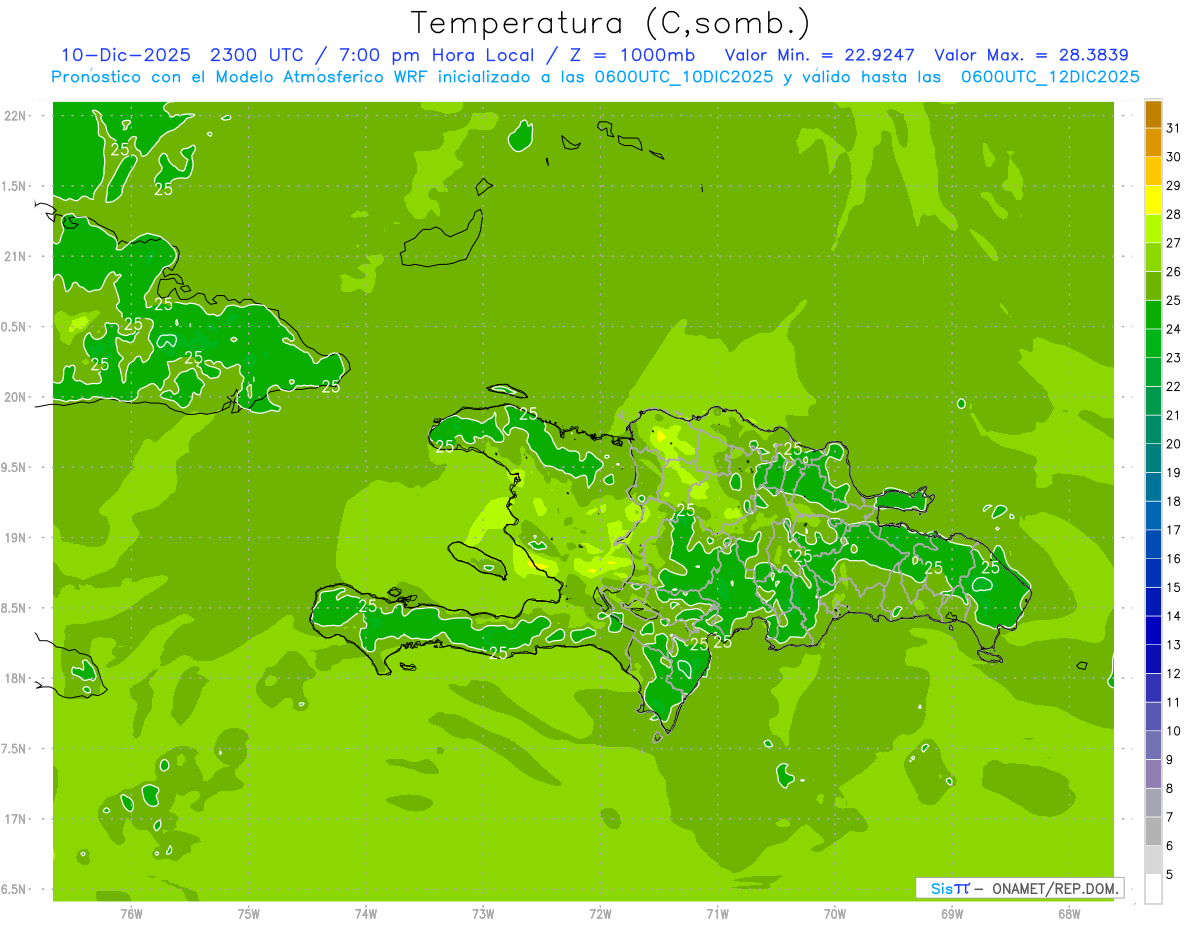Click the '19N' latitude label

coord(15,538)
